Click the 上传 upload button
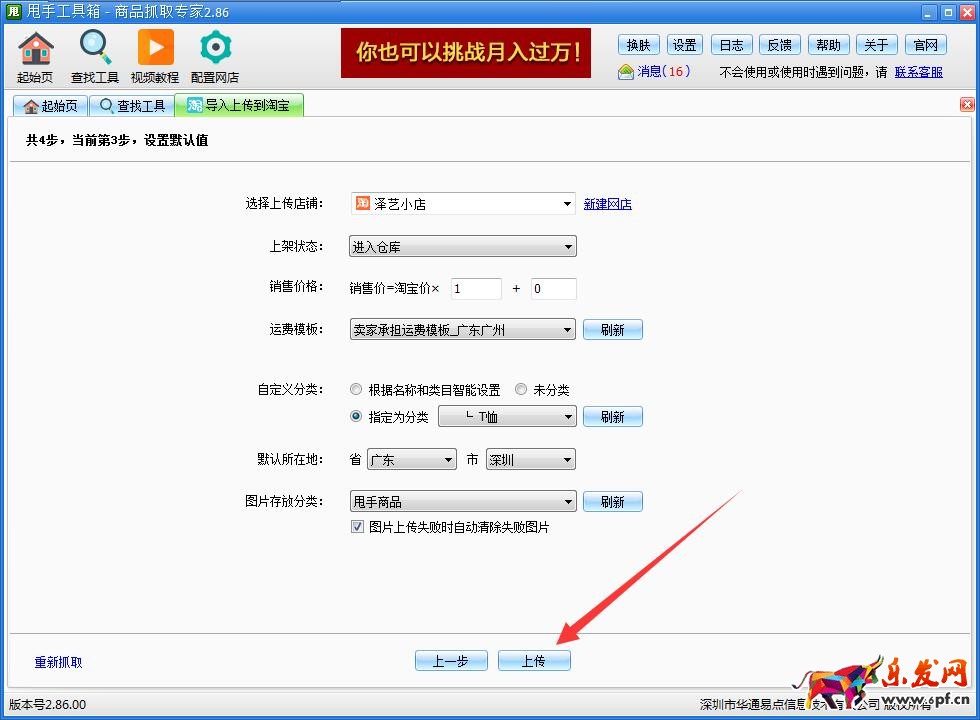The width and height of the screenshot is (980, 720). pyautogui.click(x=534, y=661)
